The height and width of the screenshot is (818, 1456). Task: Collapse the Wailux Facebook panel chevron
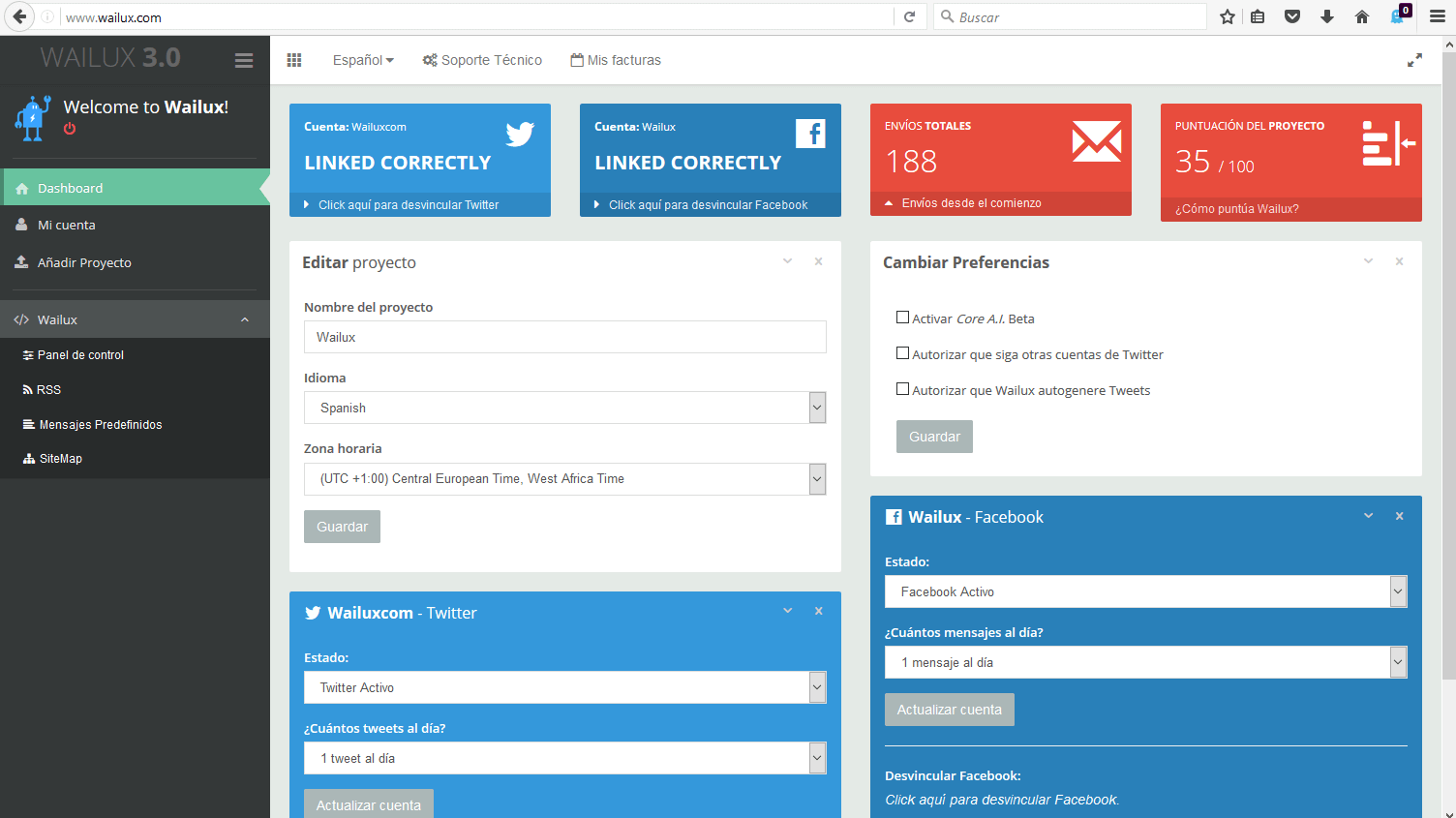[x=1369, y=516]
